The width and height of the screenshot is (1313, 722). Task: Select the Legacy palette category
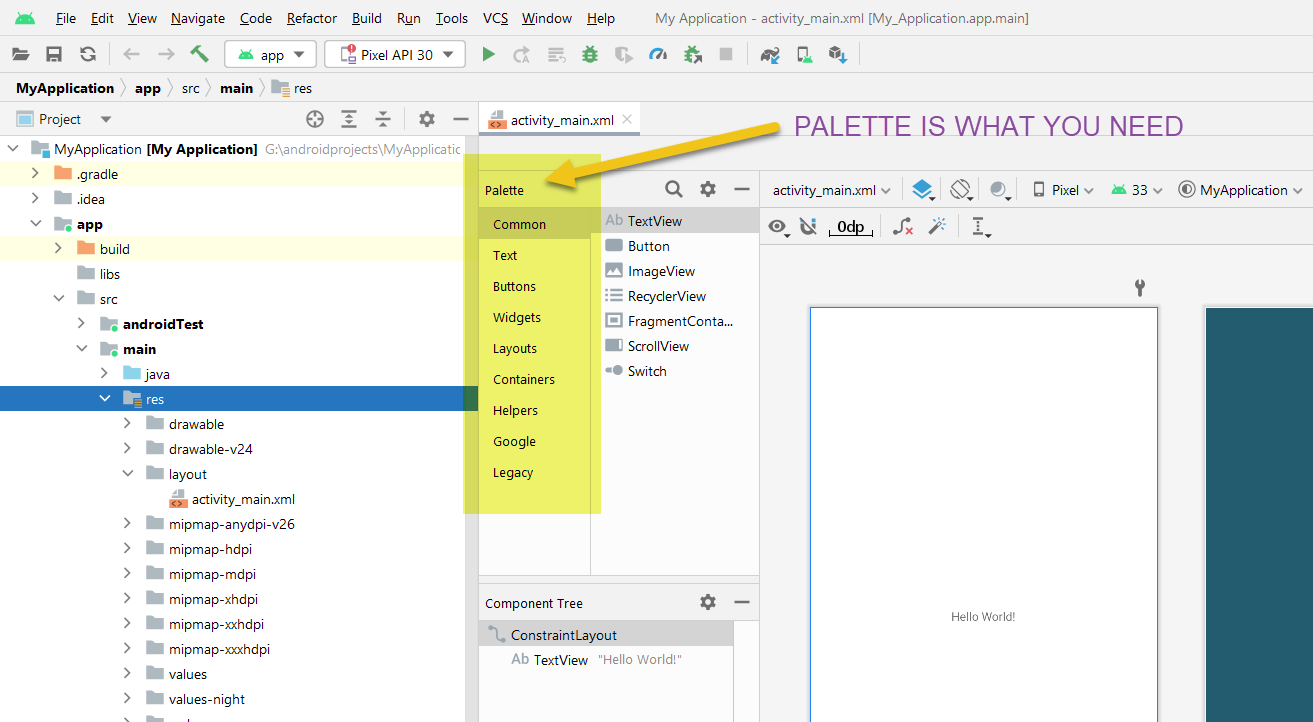tap(513, 472)
